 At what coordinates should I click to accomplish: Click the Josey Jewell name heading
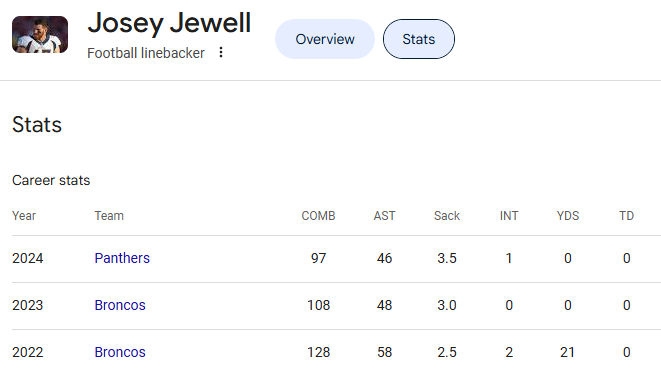coord(169,23)
